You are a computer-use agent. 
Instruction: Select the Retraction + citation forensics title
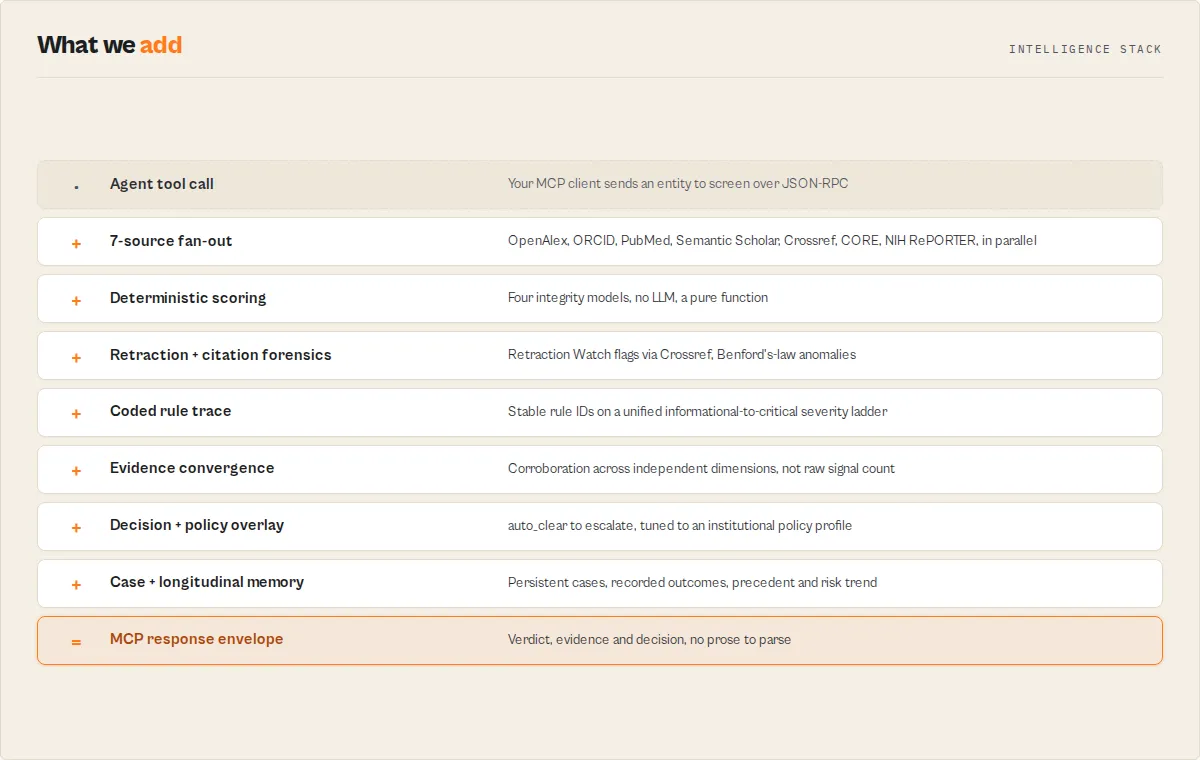221,355
